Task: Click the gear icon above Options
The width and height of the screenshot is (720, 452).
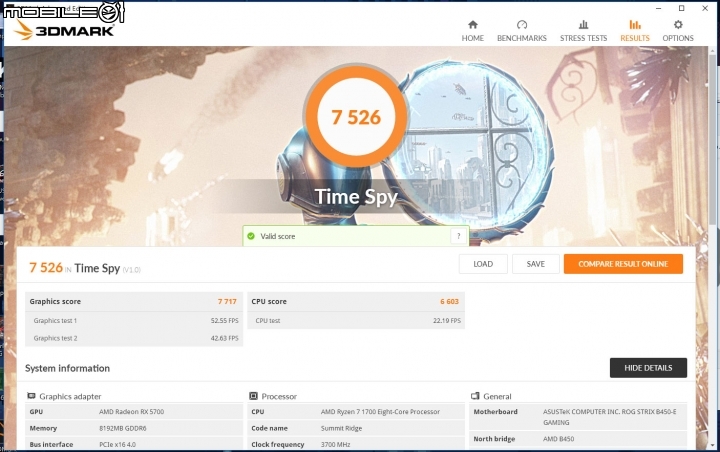Action: (x=678, y=24)
